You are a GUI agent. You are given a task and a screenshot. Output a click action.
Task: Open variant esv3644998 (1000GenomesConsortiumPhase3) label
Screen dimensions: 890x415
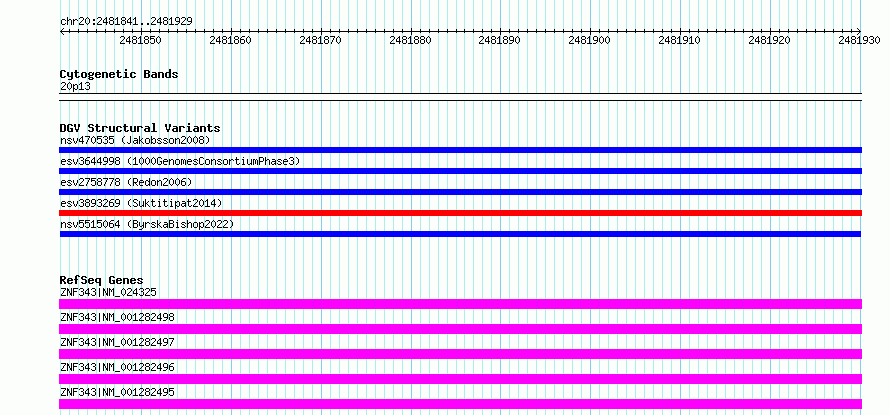pyautogui.click(x=180, y=161)
